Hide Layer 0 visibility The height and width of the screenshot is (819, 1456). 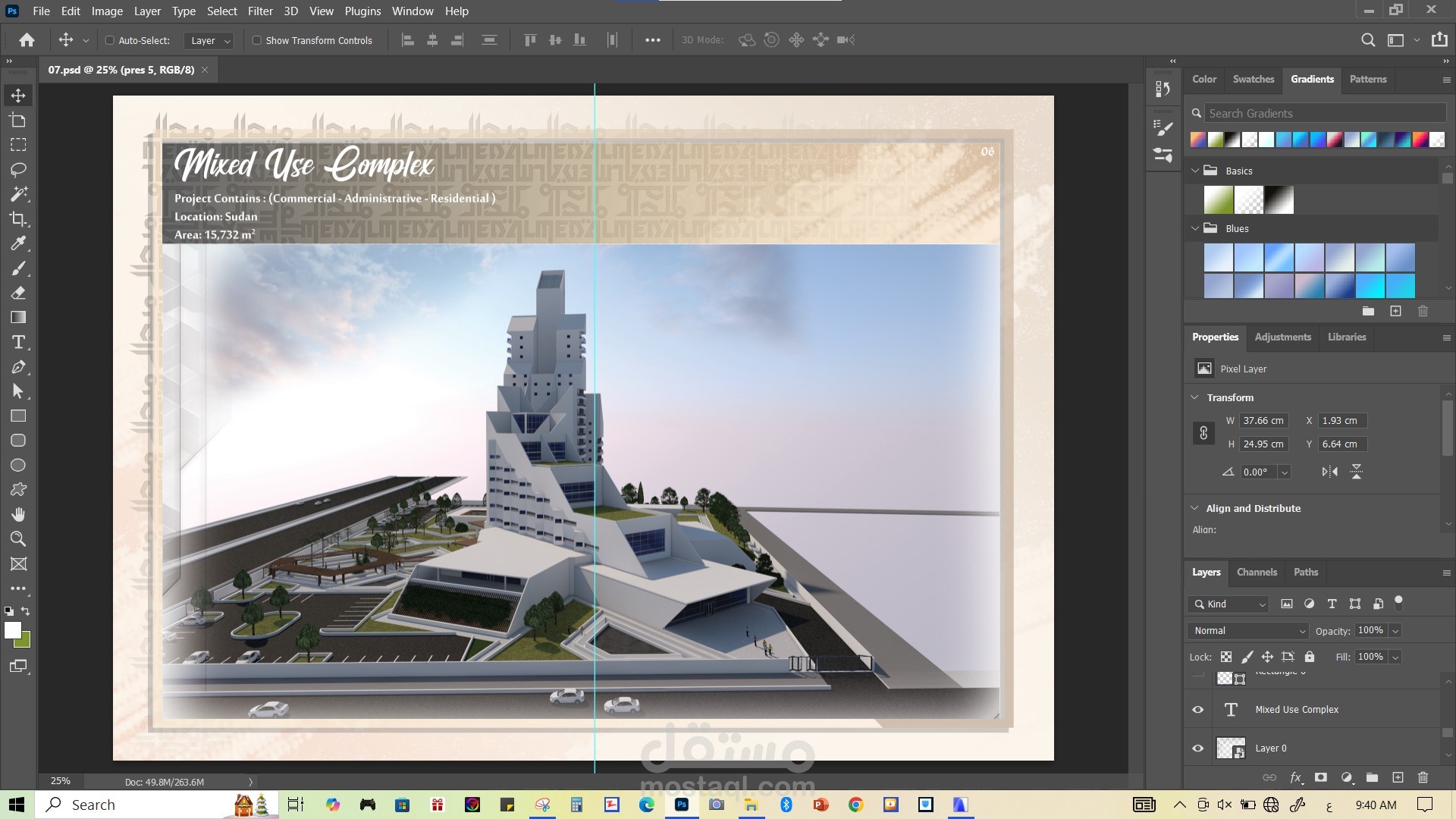[1198, 748]
